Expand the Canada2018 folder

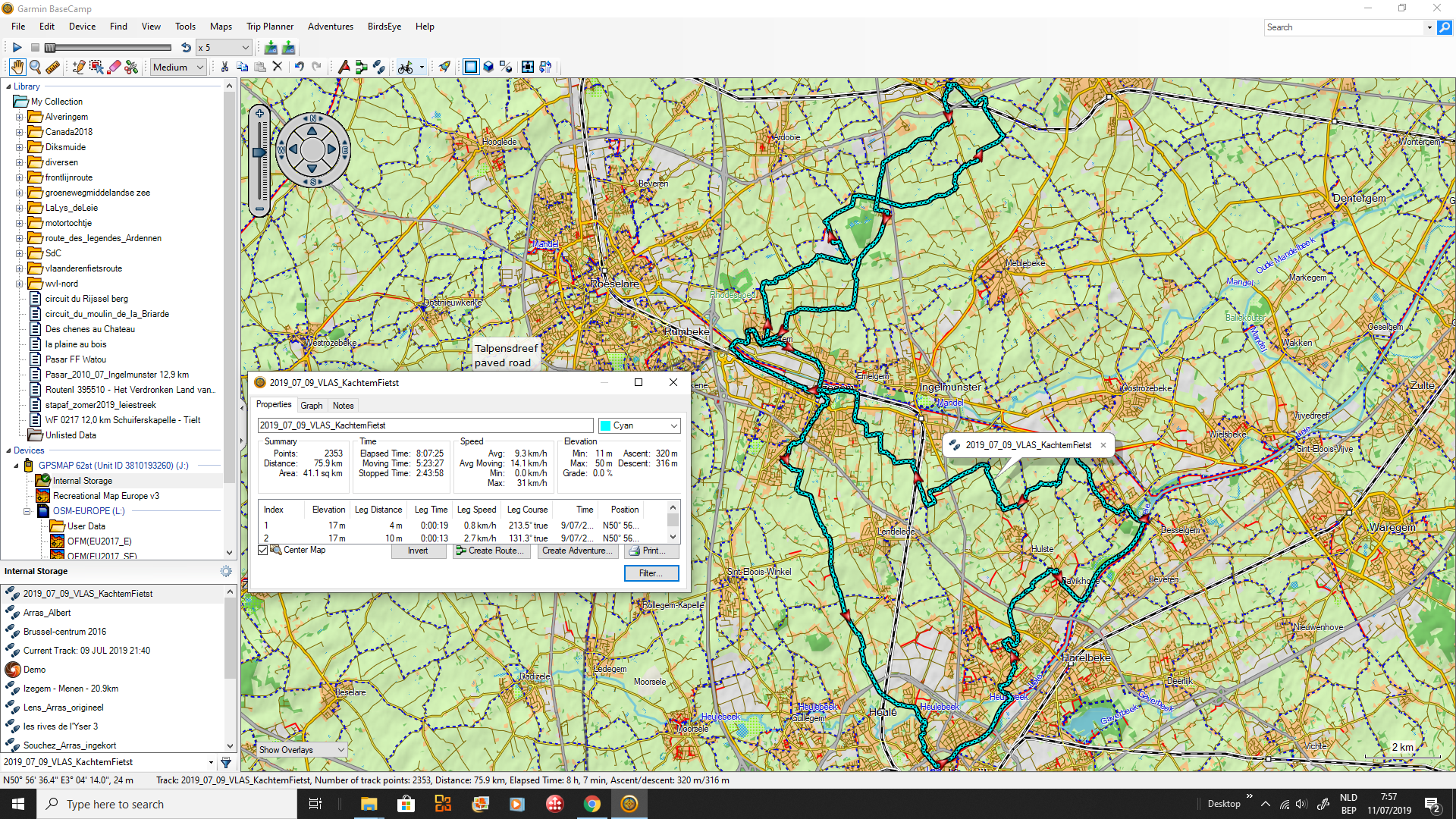tap(20, 132)
